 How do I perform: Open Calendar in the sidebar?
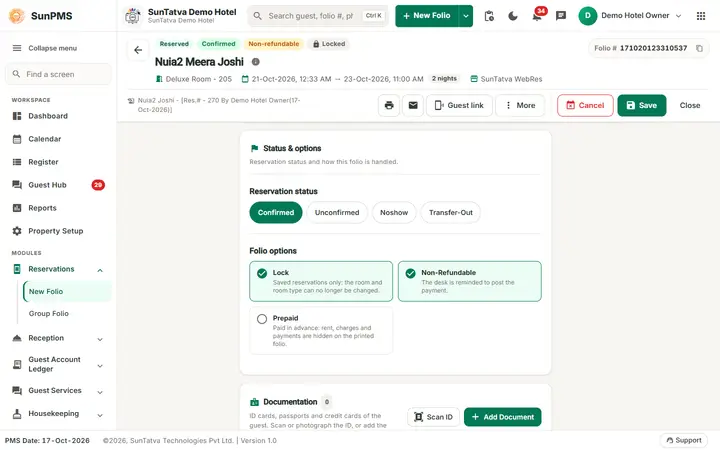pyautogui.click(x=58, y=139)
